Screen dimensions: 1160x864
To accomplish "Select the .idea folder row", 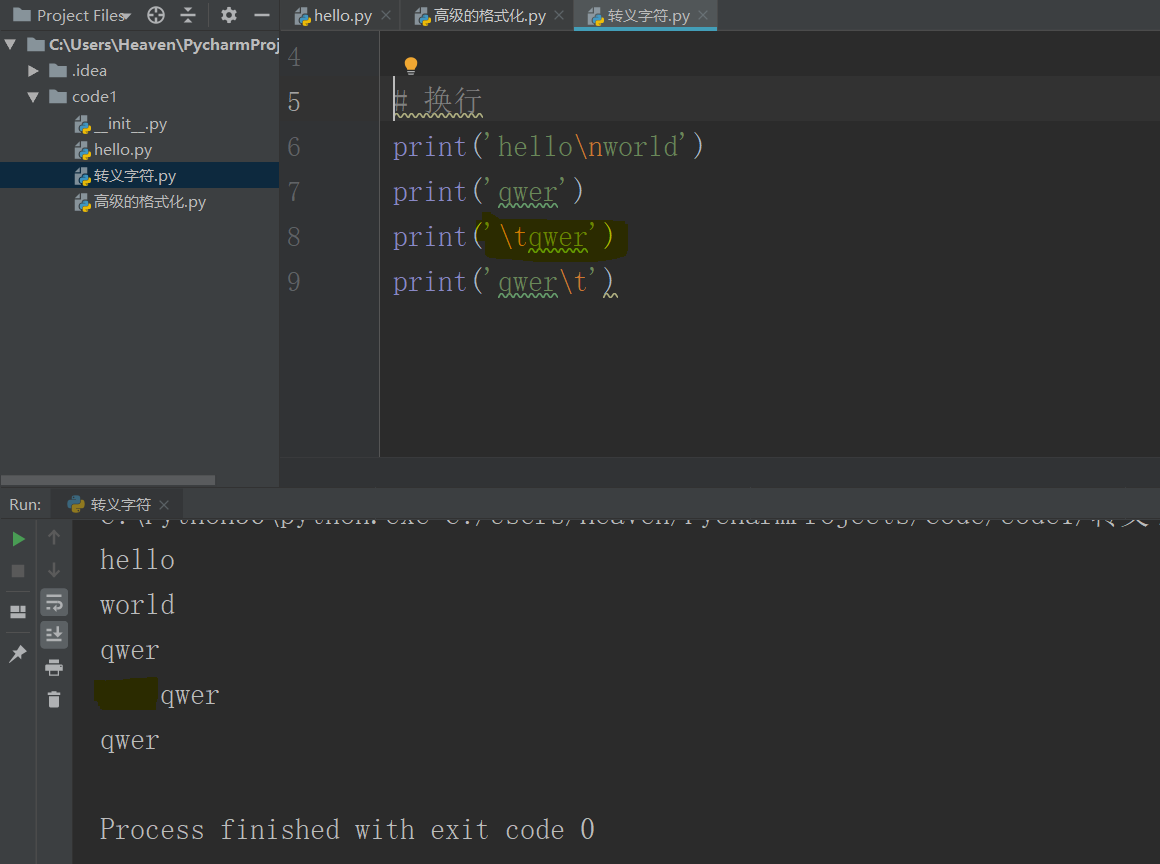I will 139,71.
